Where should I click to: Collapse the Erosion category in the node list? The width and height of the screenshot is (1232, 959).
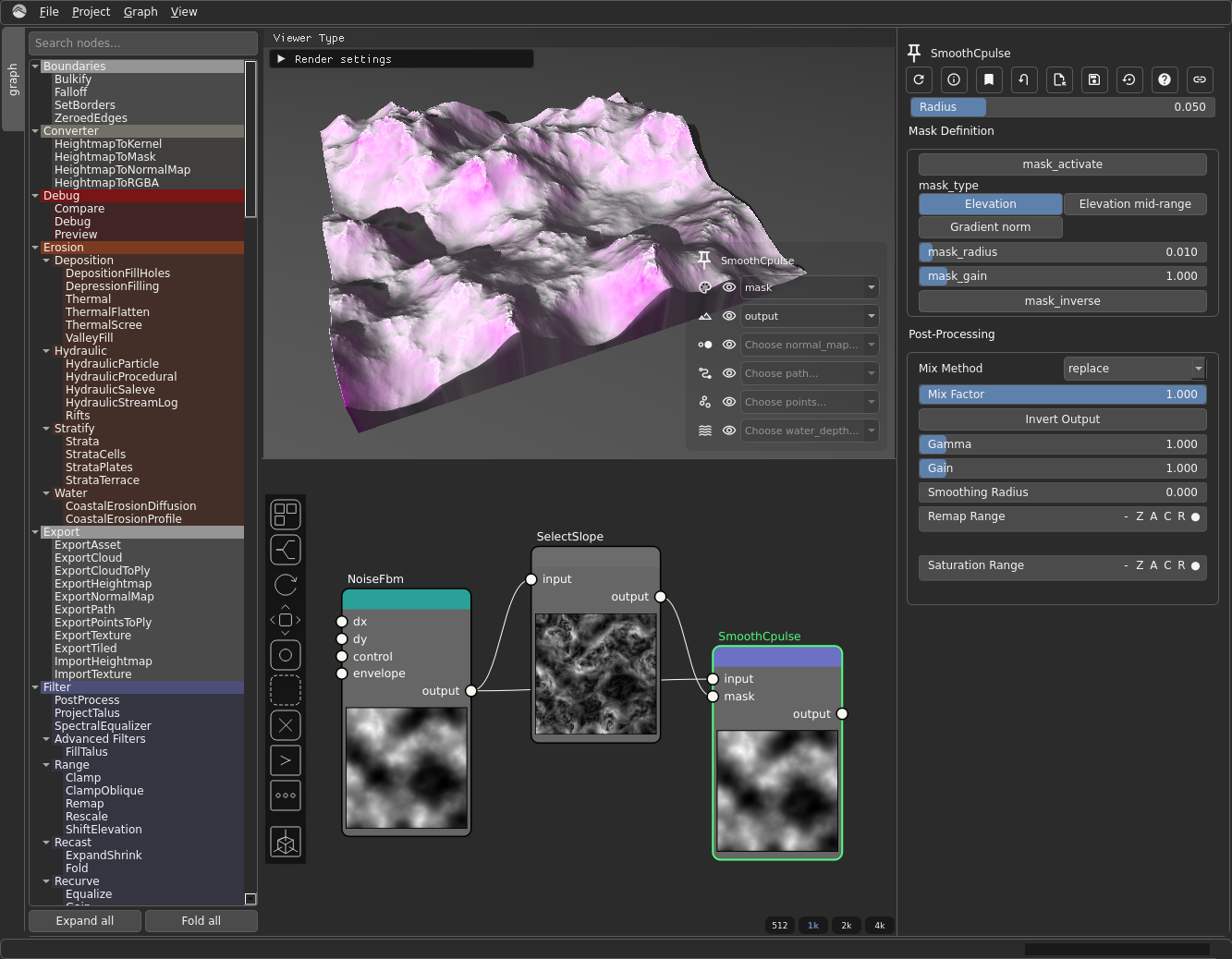[x=35, y=248]
